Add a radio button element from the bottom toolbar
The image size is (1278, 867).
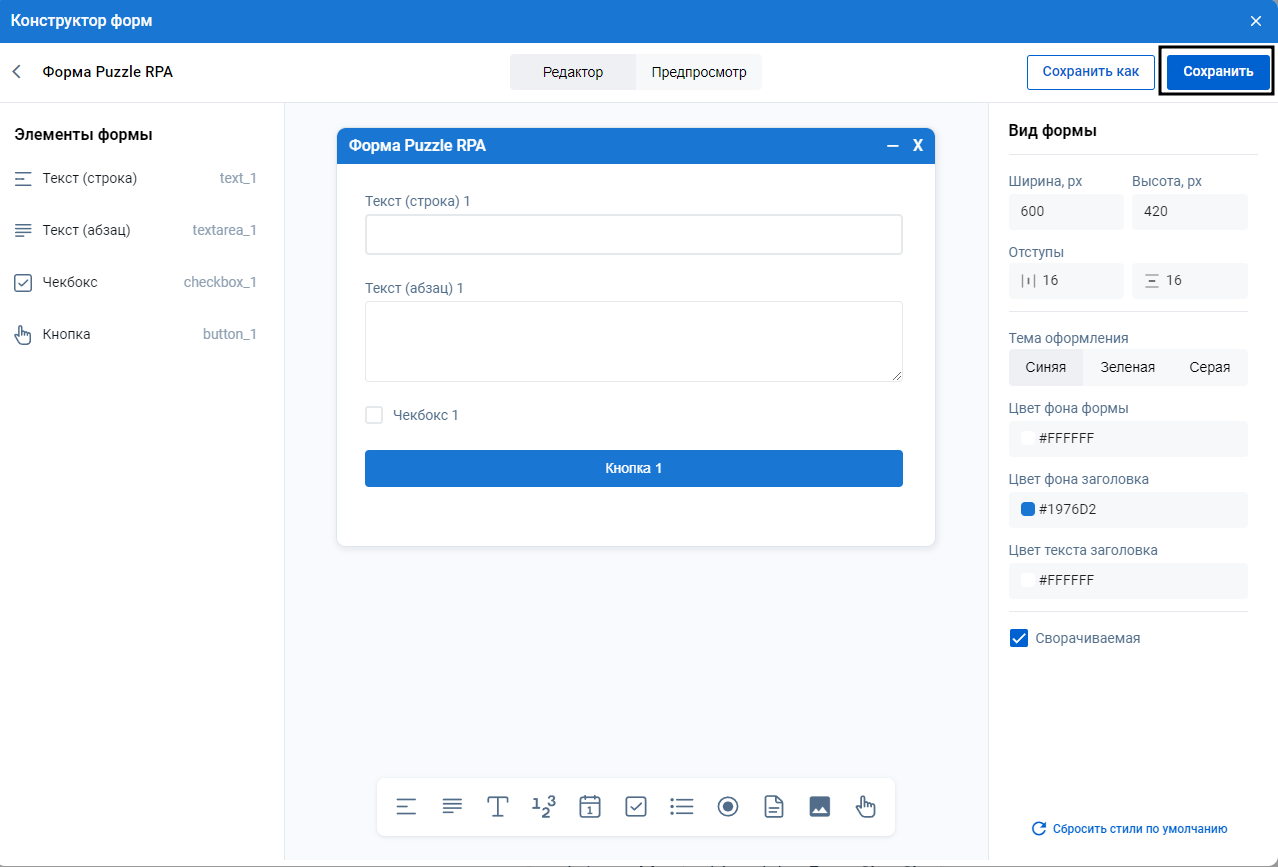(x=728, y=807)
